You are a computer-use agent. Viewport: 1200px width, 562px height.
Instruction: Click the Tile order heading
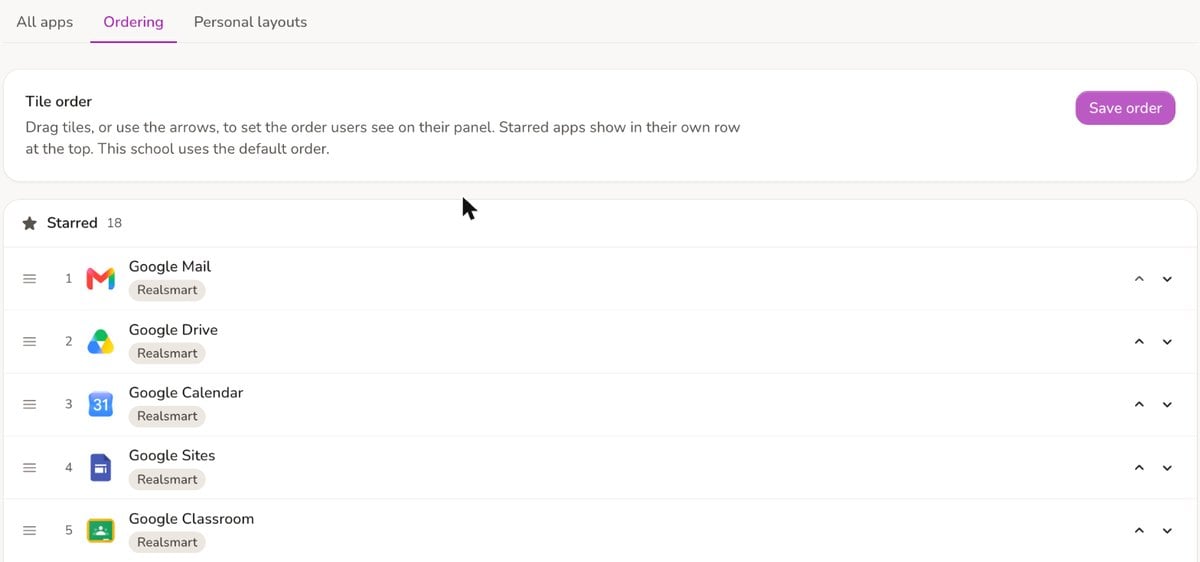pyautogui.click(x=59, y=102)
